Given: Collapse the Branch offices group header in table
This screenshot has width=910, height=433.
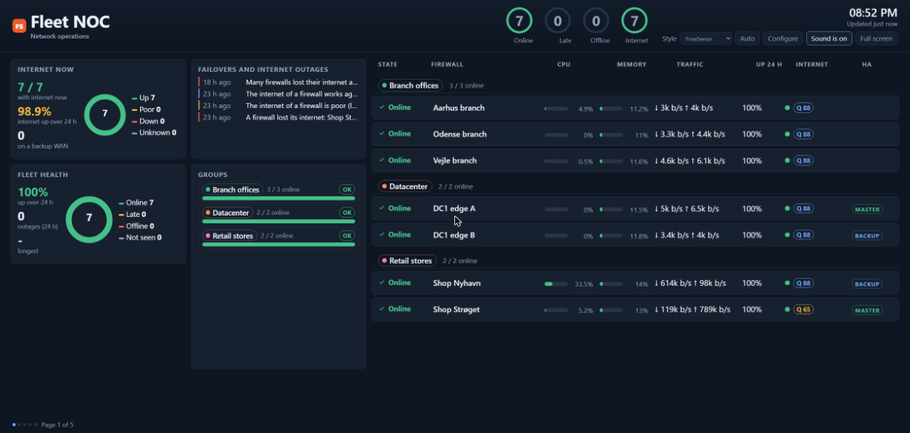Looking at the screenshot, I should pos(410,85).
